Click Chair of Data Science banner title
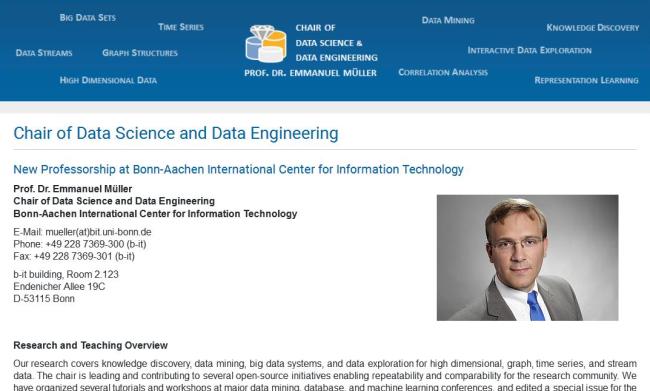 (x=336, y=43)
